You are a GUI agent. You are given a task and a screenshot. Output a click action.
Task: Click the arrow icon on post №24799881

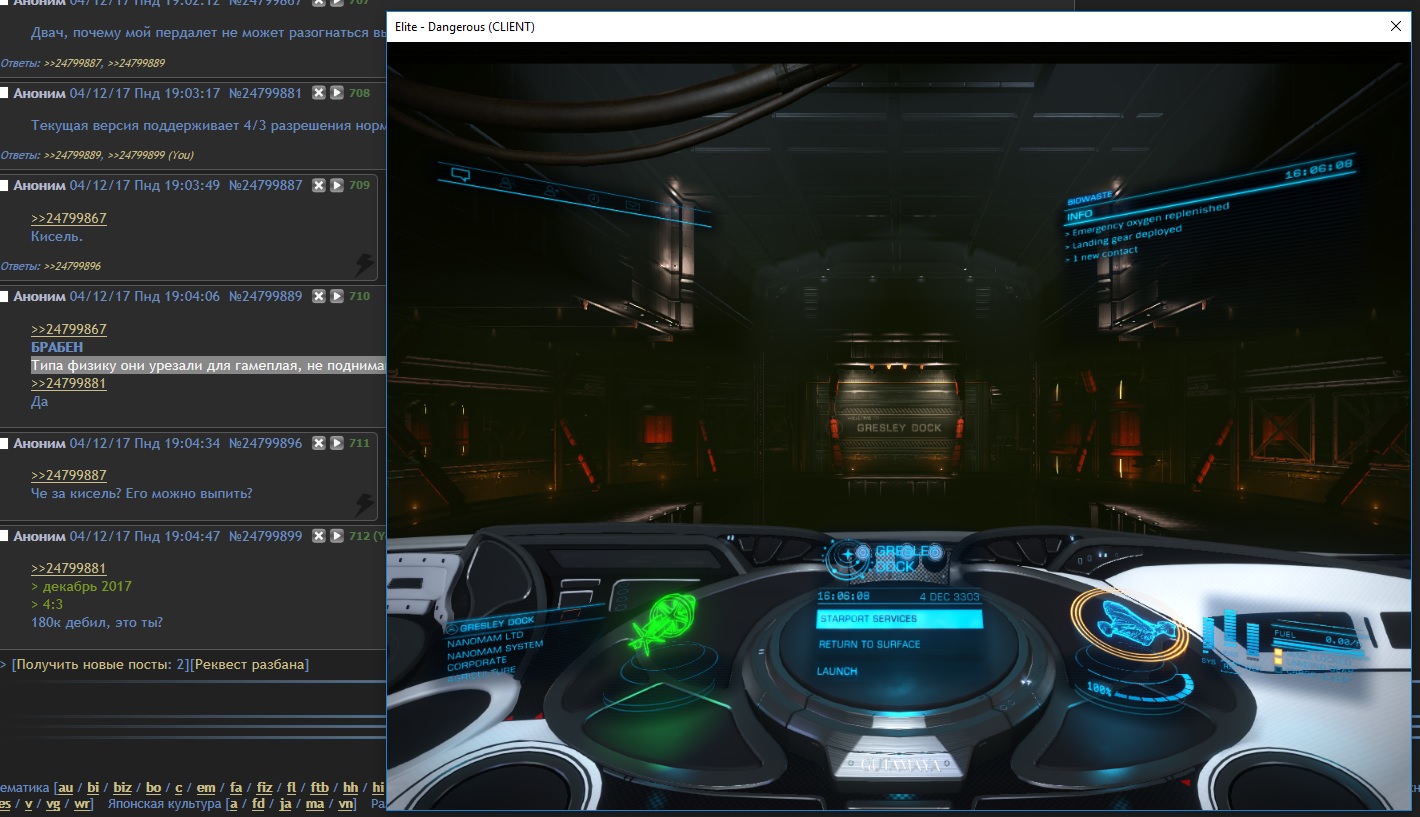coord(337,93)
